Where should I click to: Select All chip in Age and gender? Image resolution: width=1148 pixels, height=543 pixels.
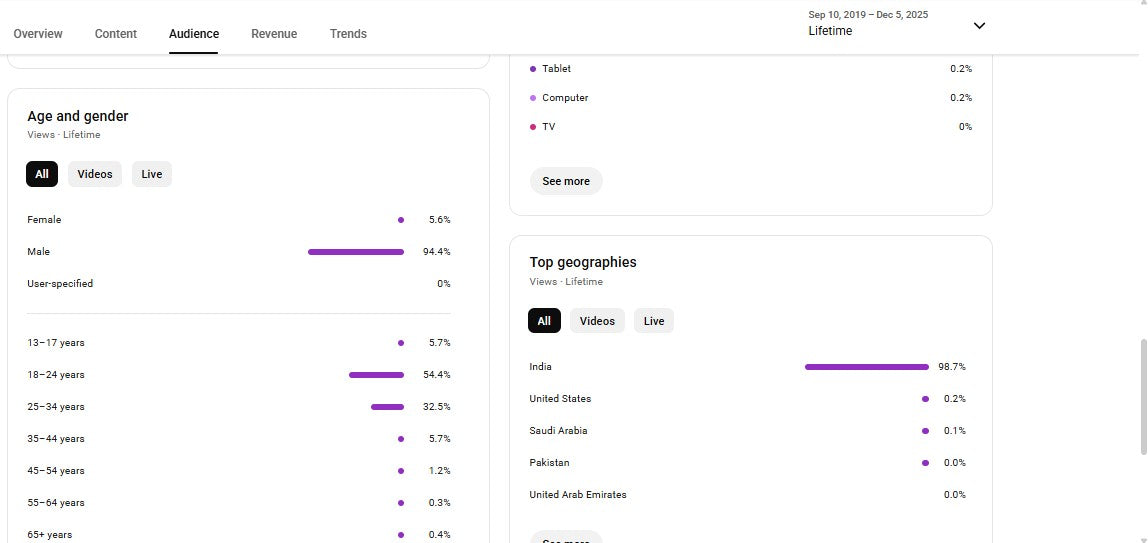pyautogui.click(x=42, y=174)
